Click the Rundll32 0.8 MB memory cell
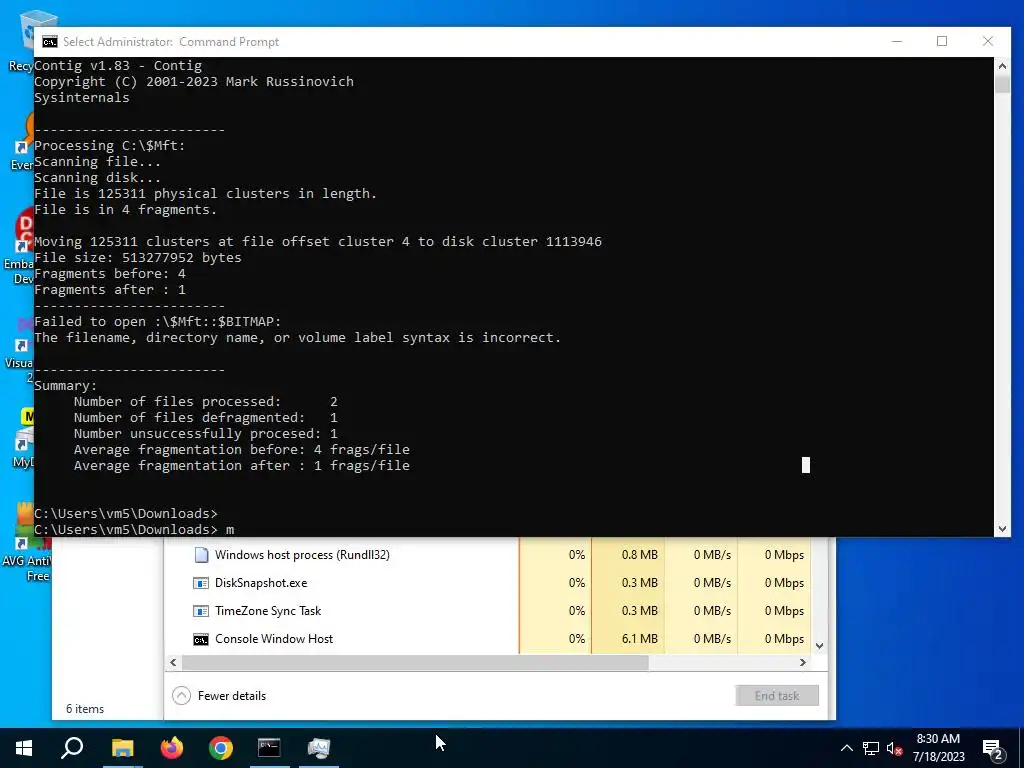Viewport: 1024px width, 768px height. [x=628, y=554]
